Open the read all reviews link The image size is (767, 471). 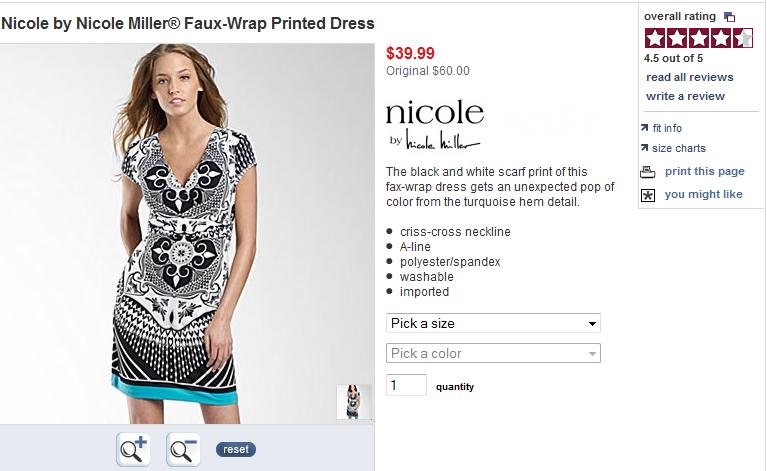click(x=689, y=77)
